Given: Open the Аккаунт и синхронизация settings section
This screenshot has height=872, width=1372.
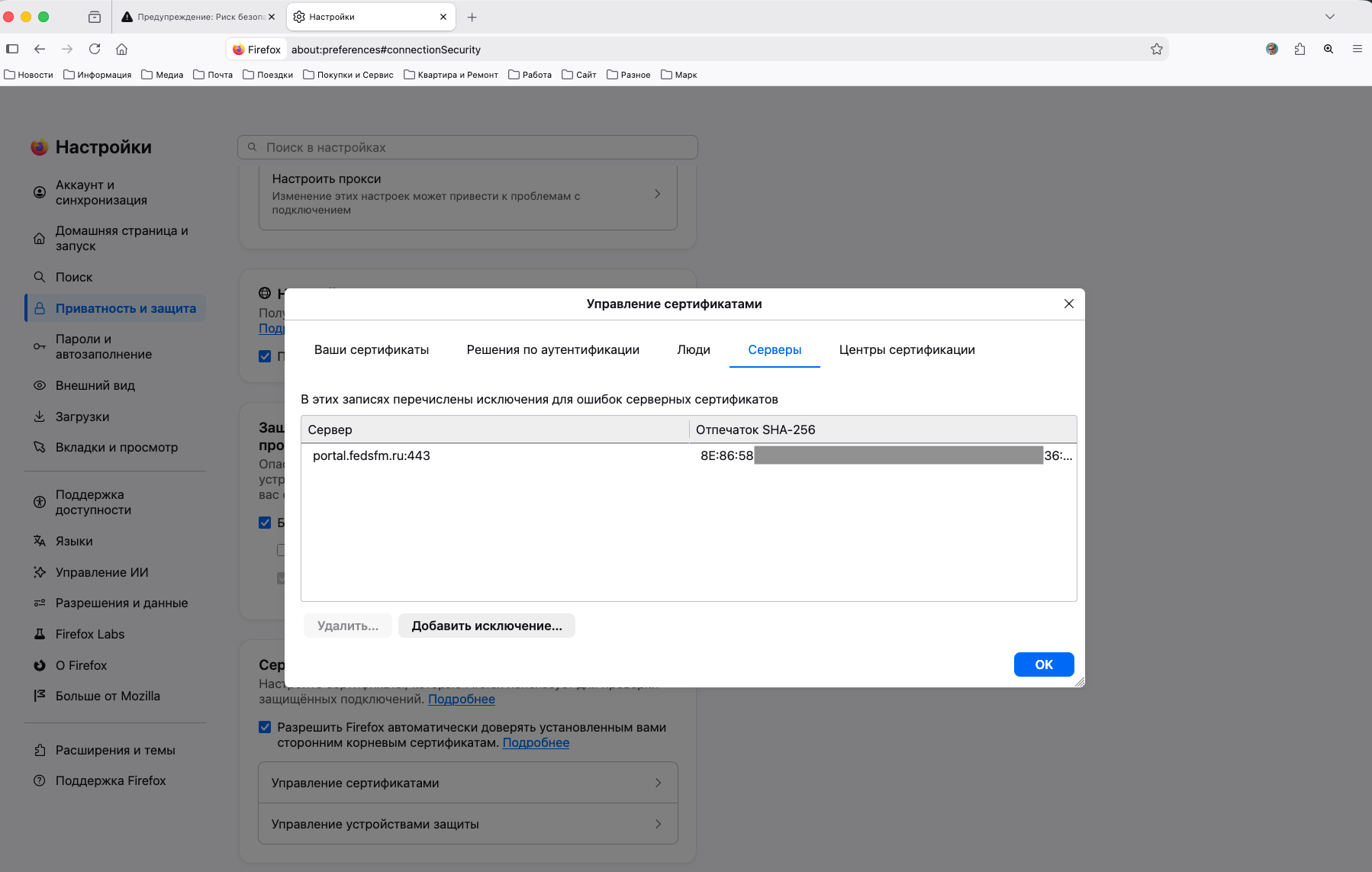Looking at the screenshot, I should [x=115, y=192].
